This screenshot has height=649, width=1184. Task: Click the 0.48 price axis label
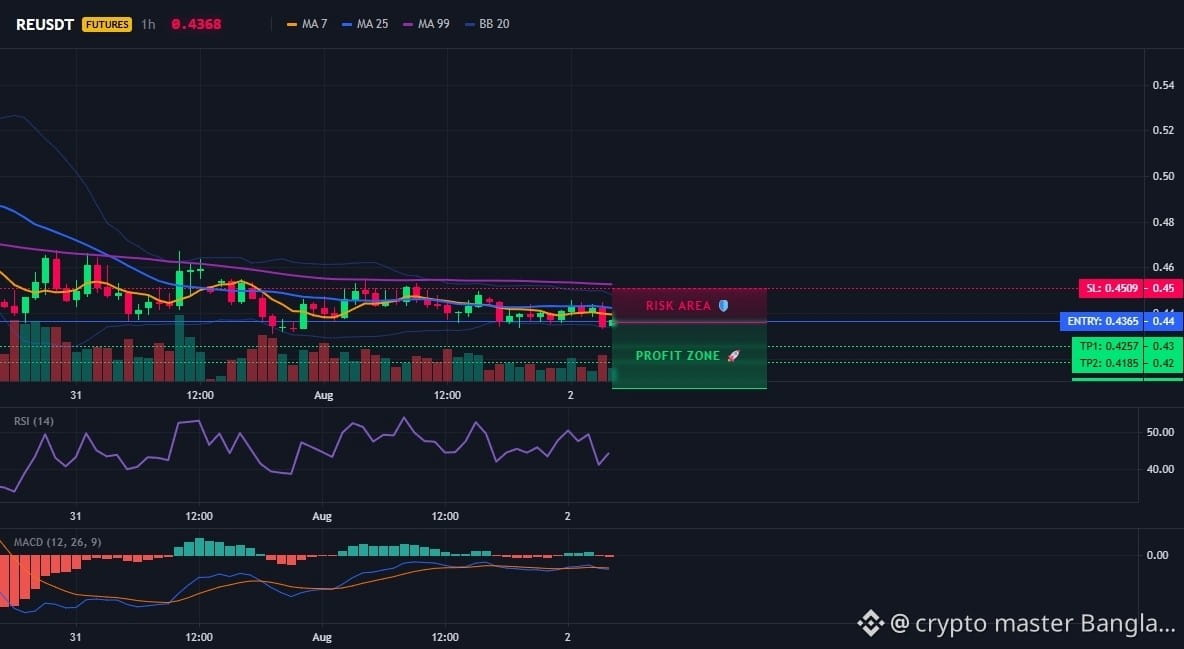(x=1163, y=222)
